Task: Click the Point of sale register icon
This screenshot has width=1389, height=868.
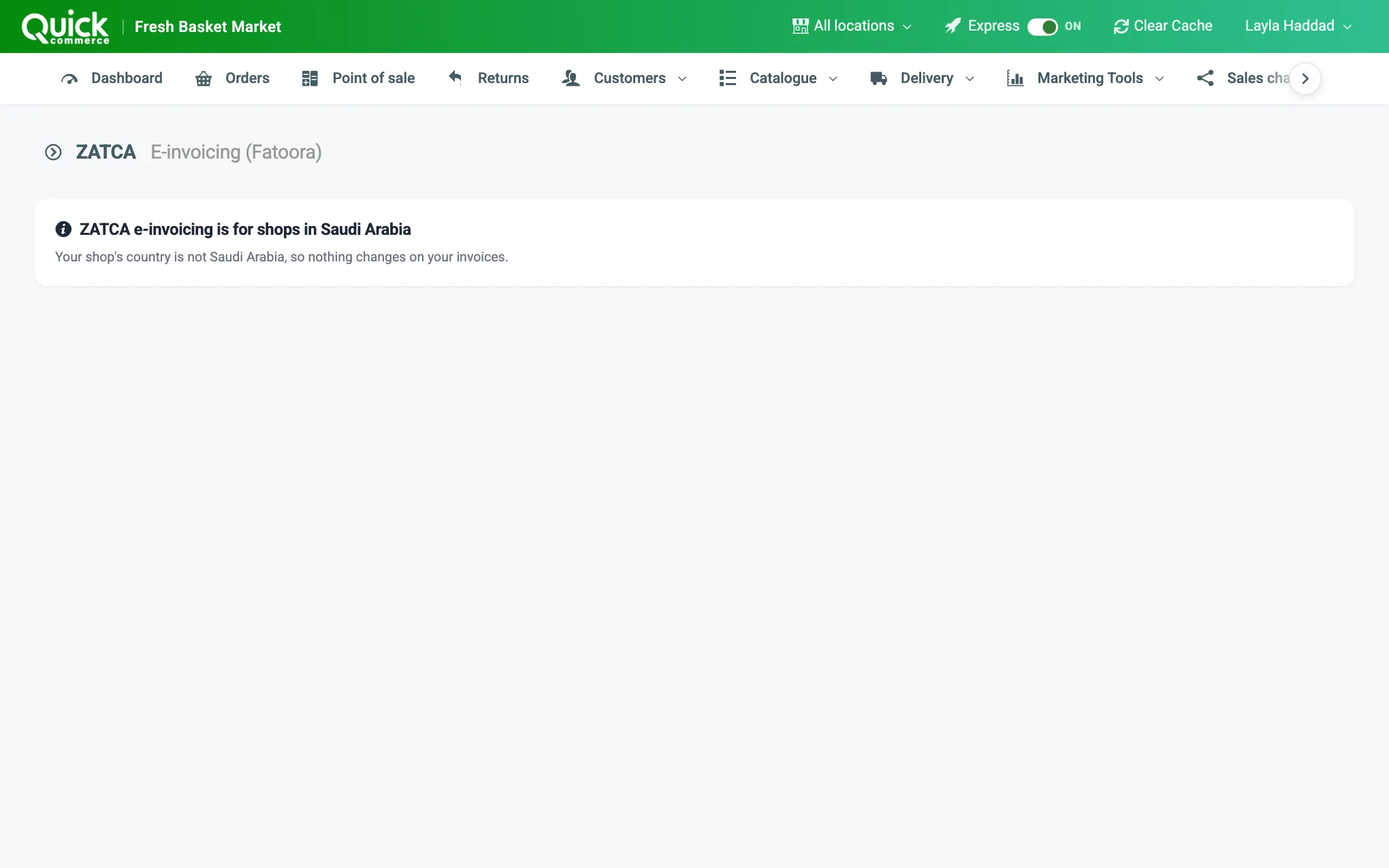Action: pos(310,78)
